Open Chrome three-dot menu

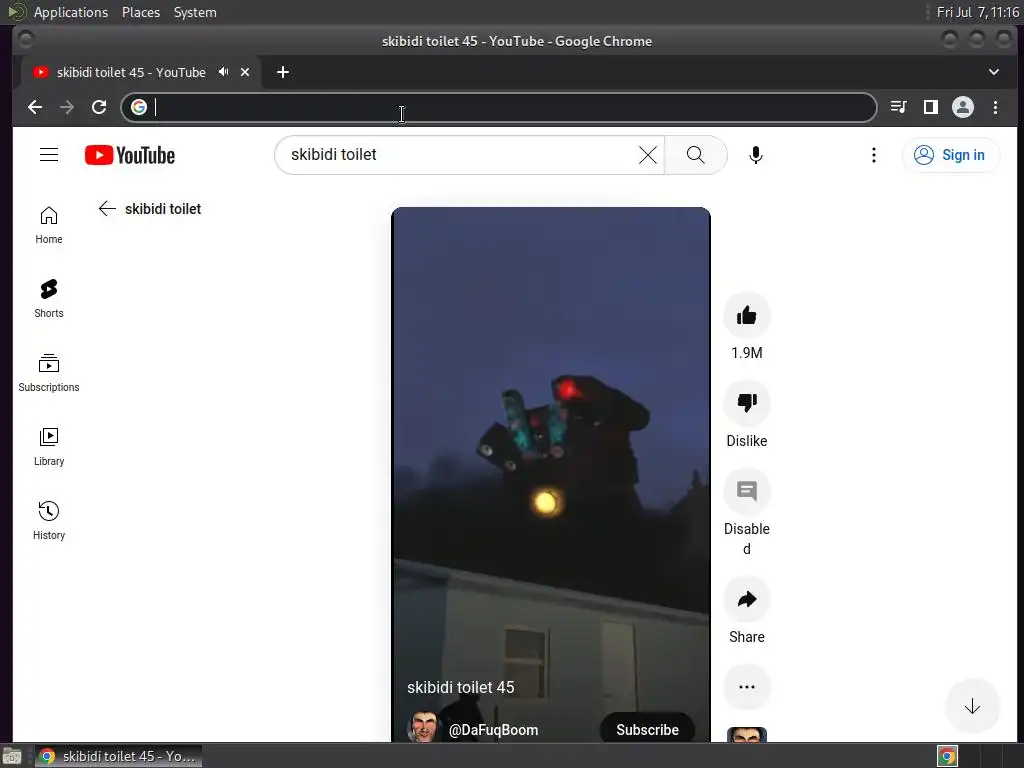pyautogui.click(x=995, y=107)
